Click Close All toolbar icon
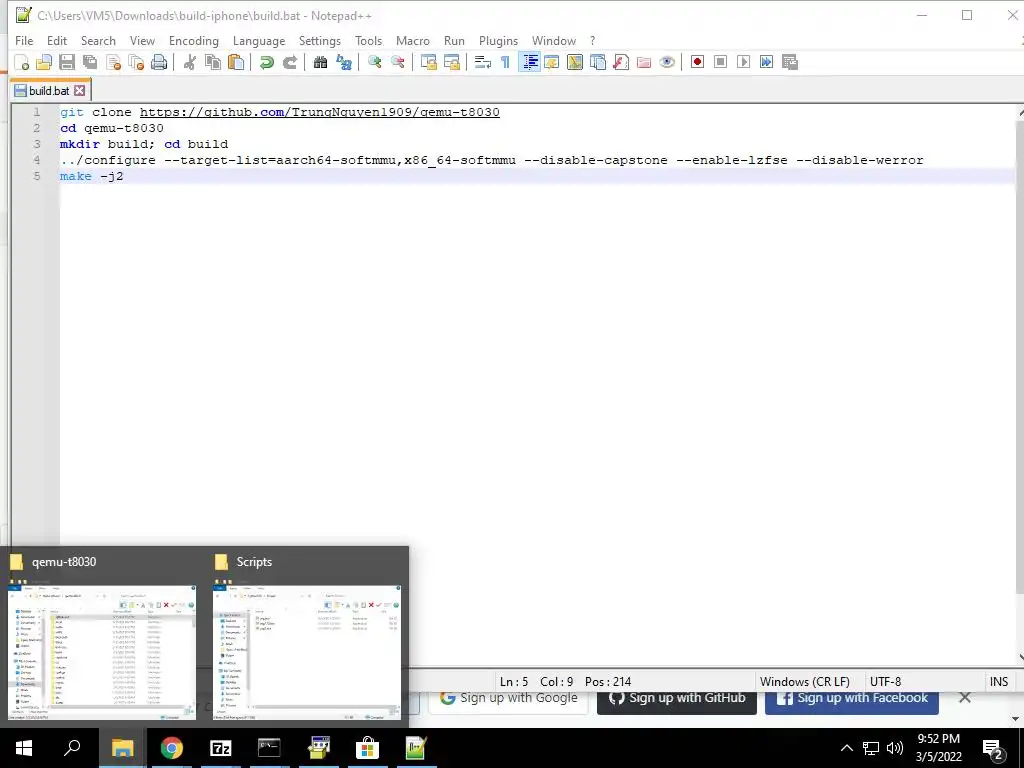Screen dimensions: 1024x768 [x=136, y=62]
